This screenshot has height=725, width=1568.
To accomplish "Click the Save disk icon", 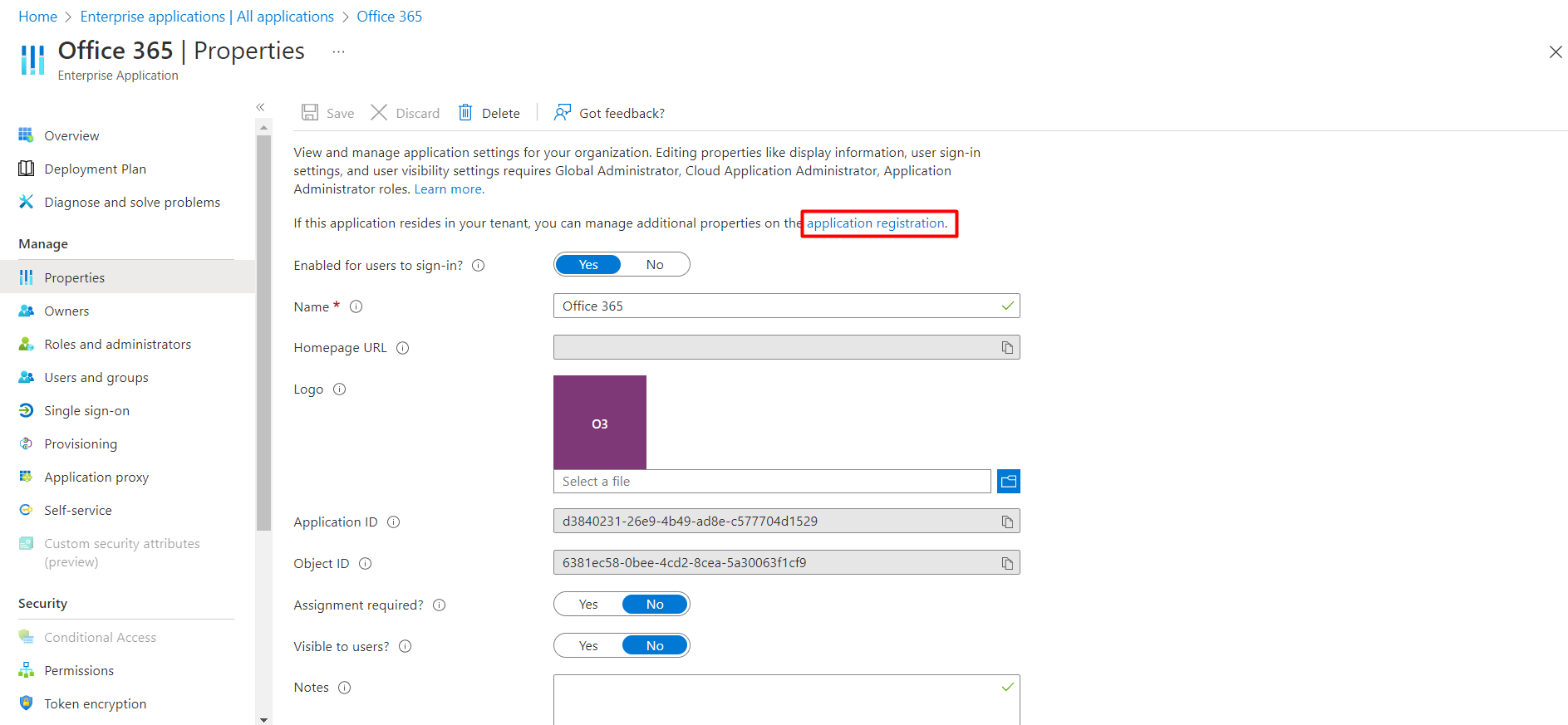I will (x=310, y=112).
